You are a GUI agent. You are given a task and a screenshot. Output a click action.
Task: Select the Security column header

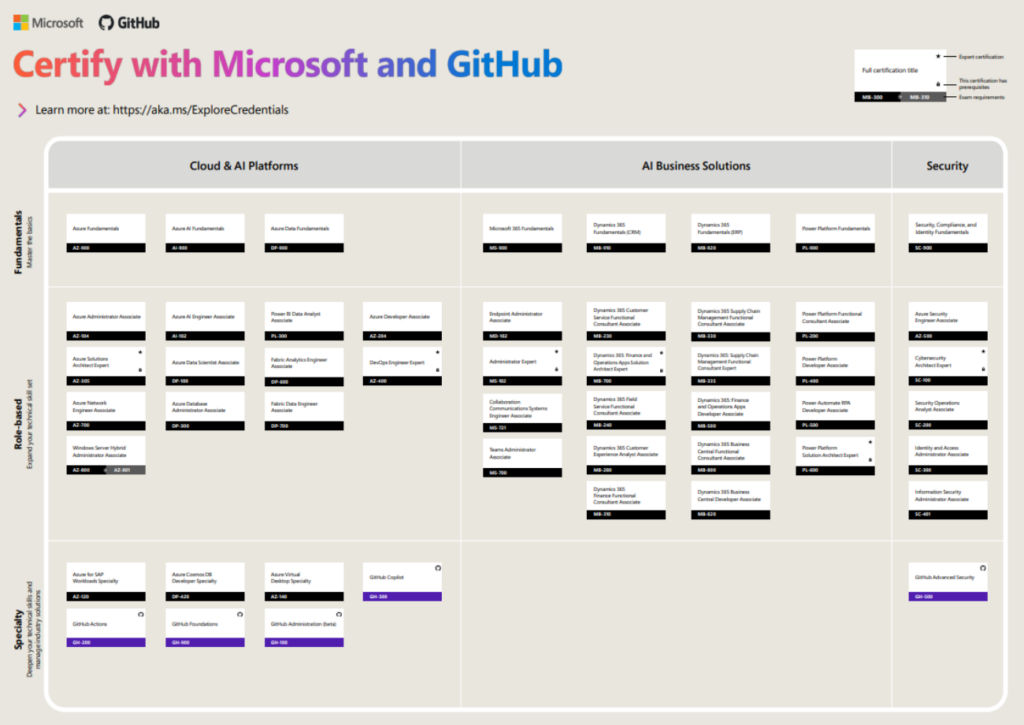(x=947, y=166)
